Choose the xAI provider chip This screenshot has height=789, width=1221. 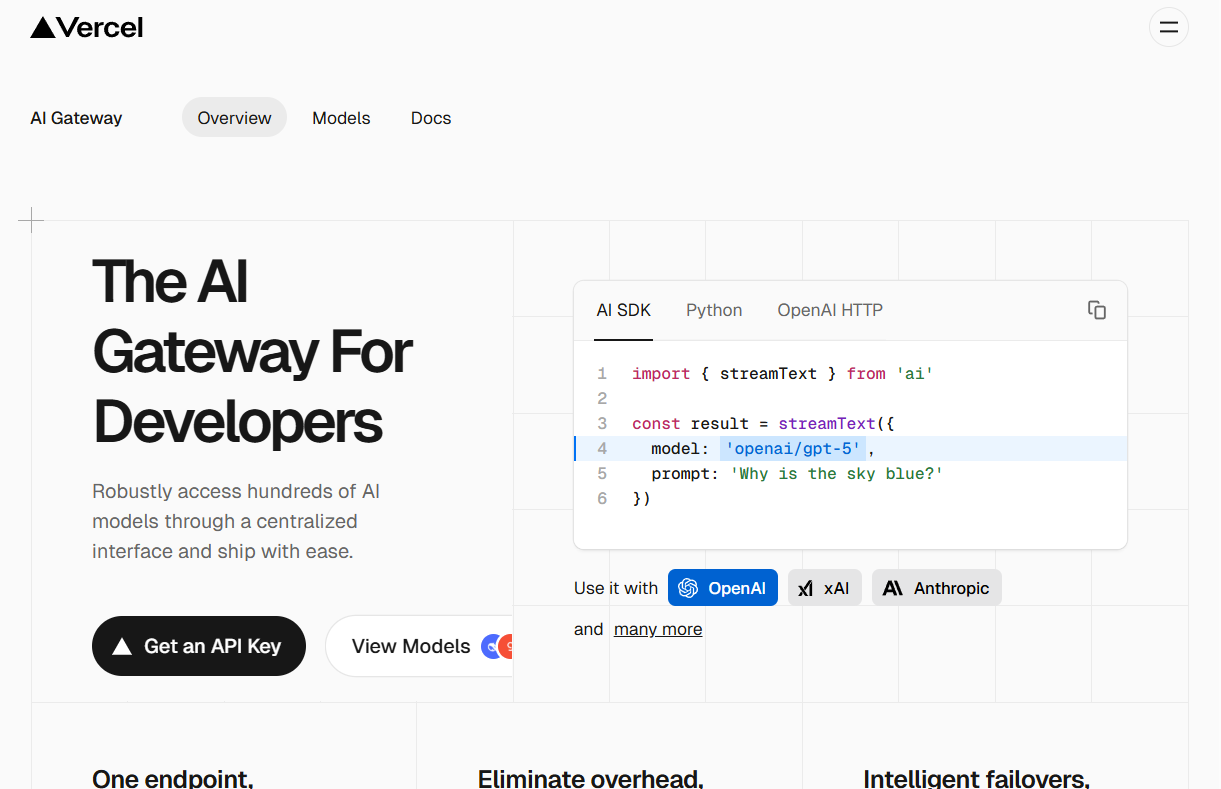[825, 588]
